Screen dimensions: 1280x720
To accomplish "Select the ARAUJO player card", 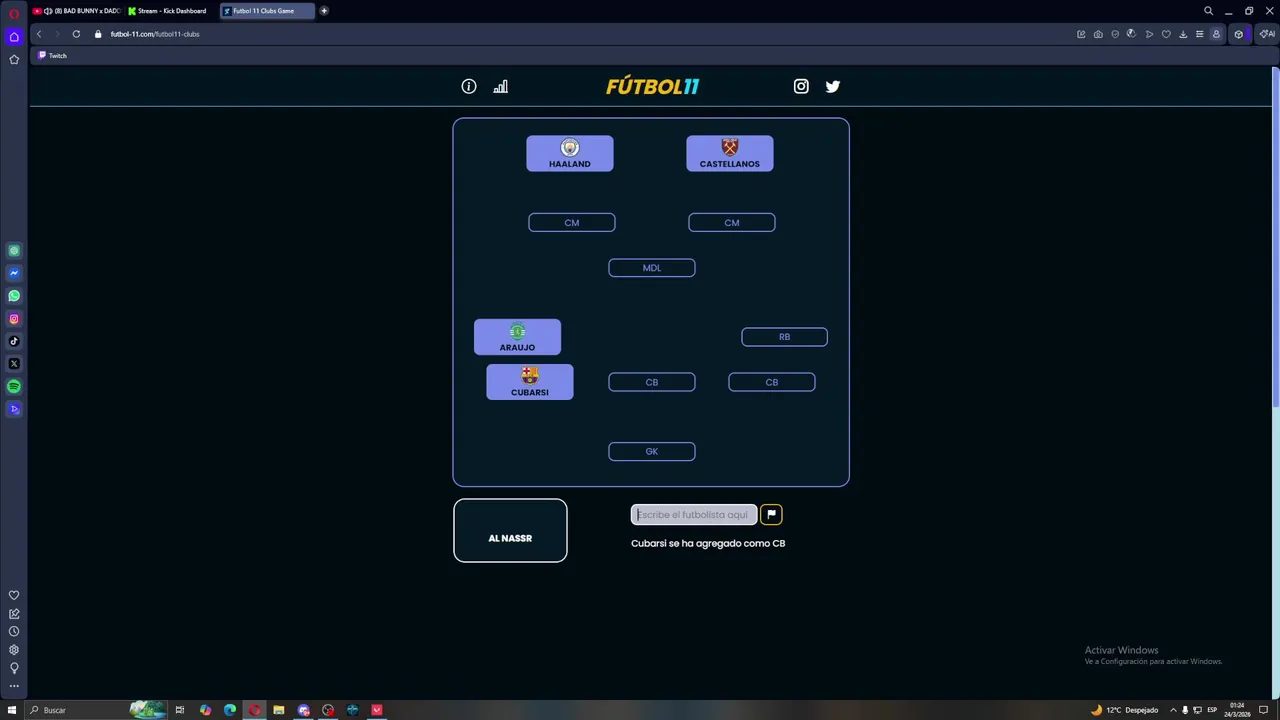I will click(517, 337).
